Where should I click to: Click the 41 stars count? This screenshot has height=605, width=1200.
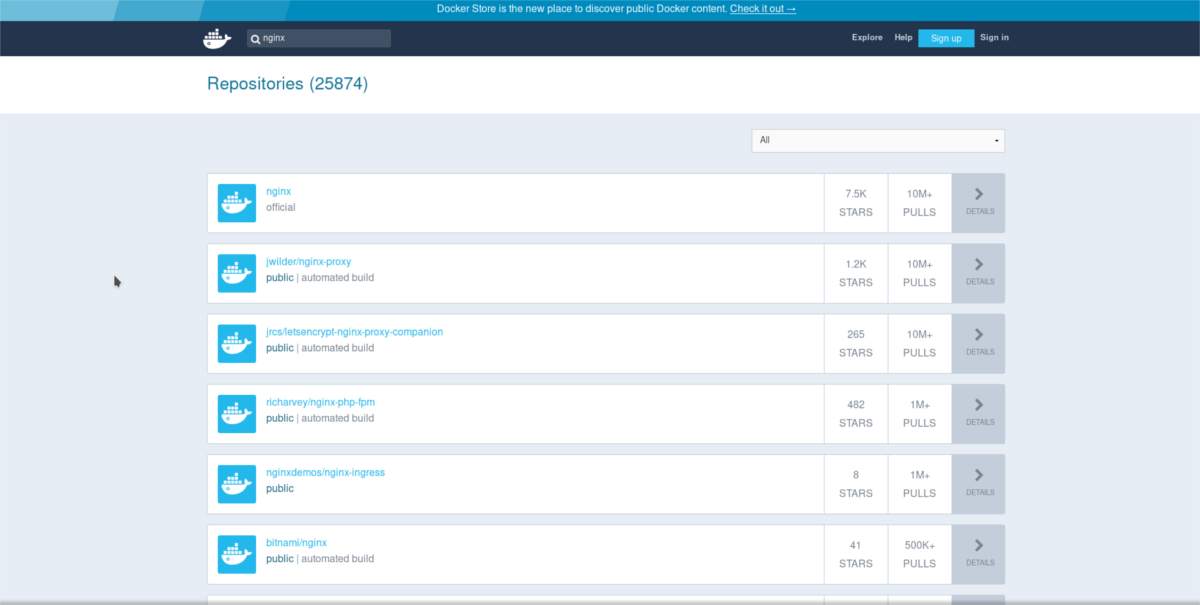(856, 545)
